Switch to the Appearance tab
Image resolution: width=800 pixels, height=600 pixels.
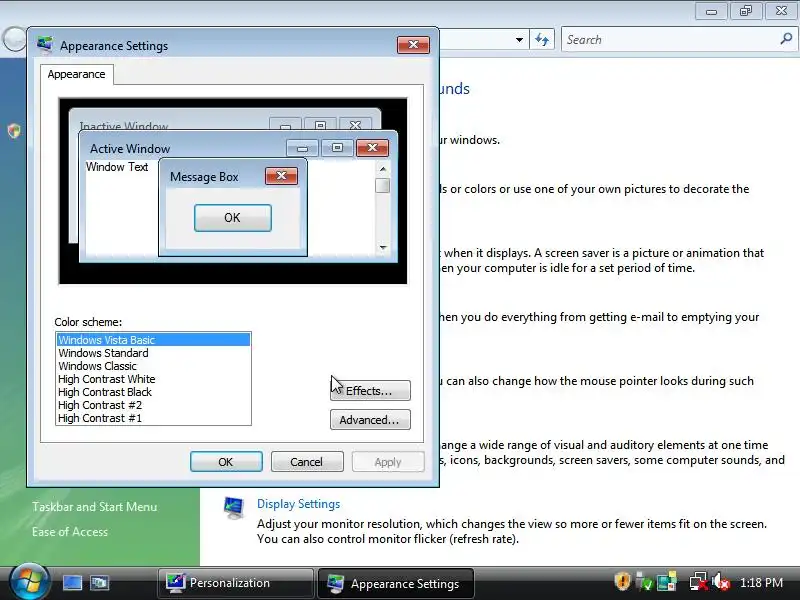click(x=77, y=74)
